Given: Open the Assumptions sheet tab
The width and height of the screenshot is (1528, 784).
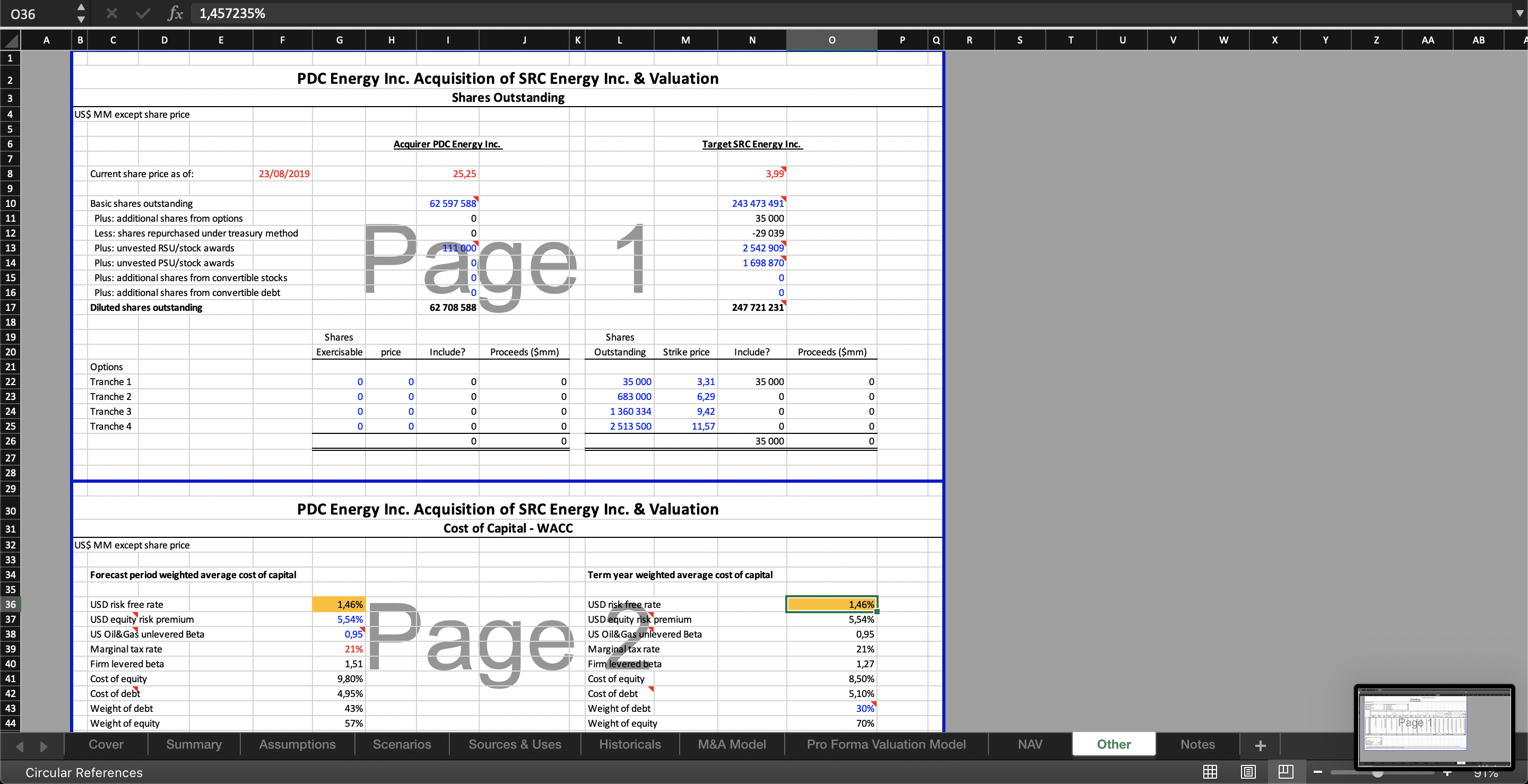Looking at the screenshot, I should (x=297, y=744).
